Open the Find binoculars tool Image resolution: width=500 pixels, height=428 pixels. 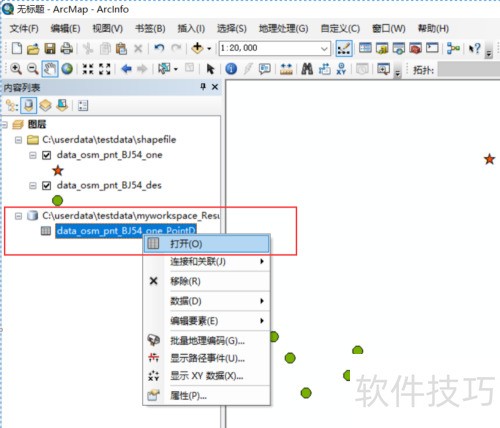pos(307,69)
